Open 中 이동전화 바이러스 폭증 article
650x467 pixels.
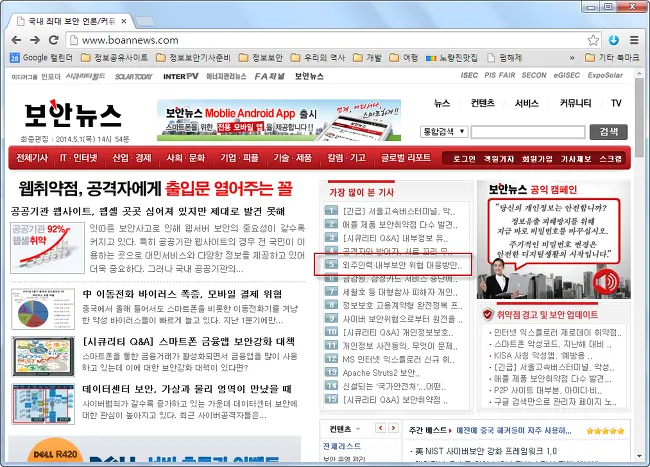coord(182,294)
